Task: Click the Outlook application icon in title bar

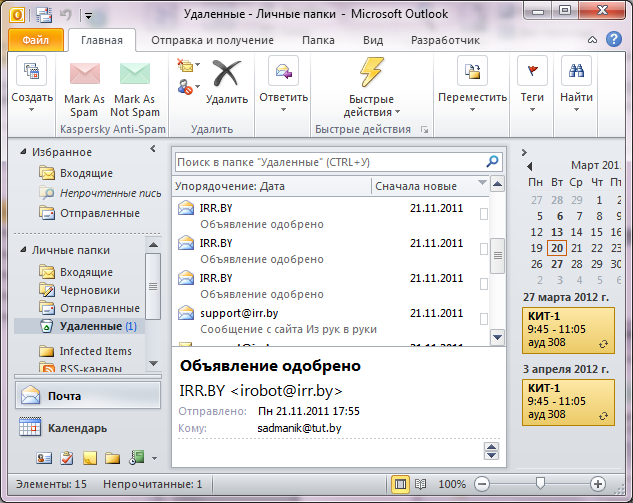Action: [17, 15]
